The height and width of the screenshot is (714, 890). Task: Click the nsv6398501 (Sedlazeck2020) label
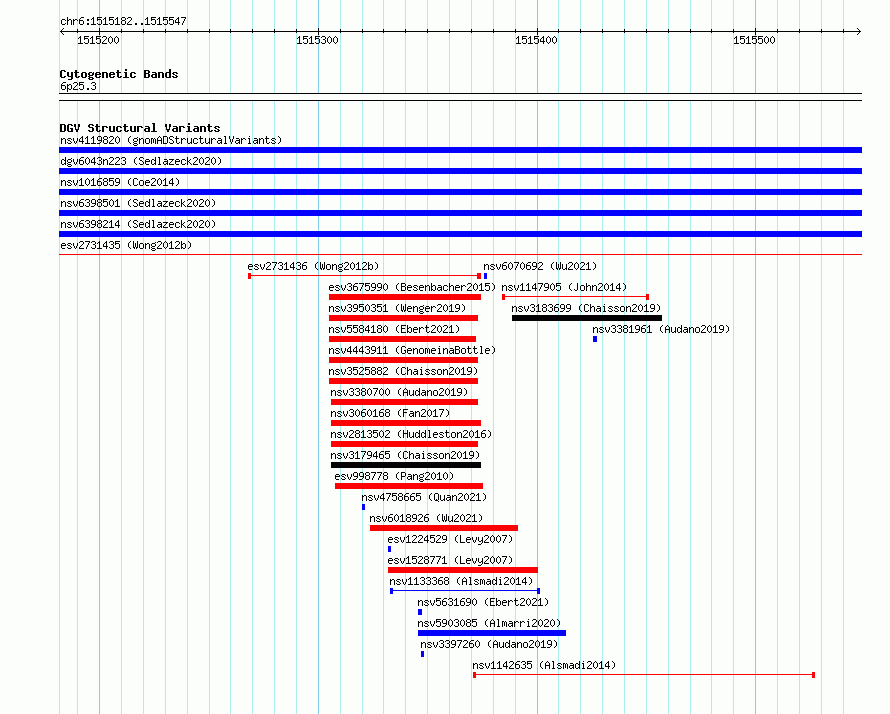(x=138, y=203)
